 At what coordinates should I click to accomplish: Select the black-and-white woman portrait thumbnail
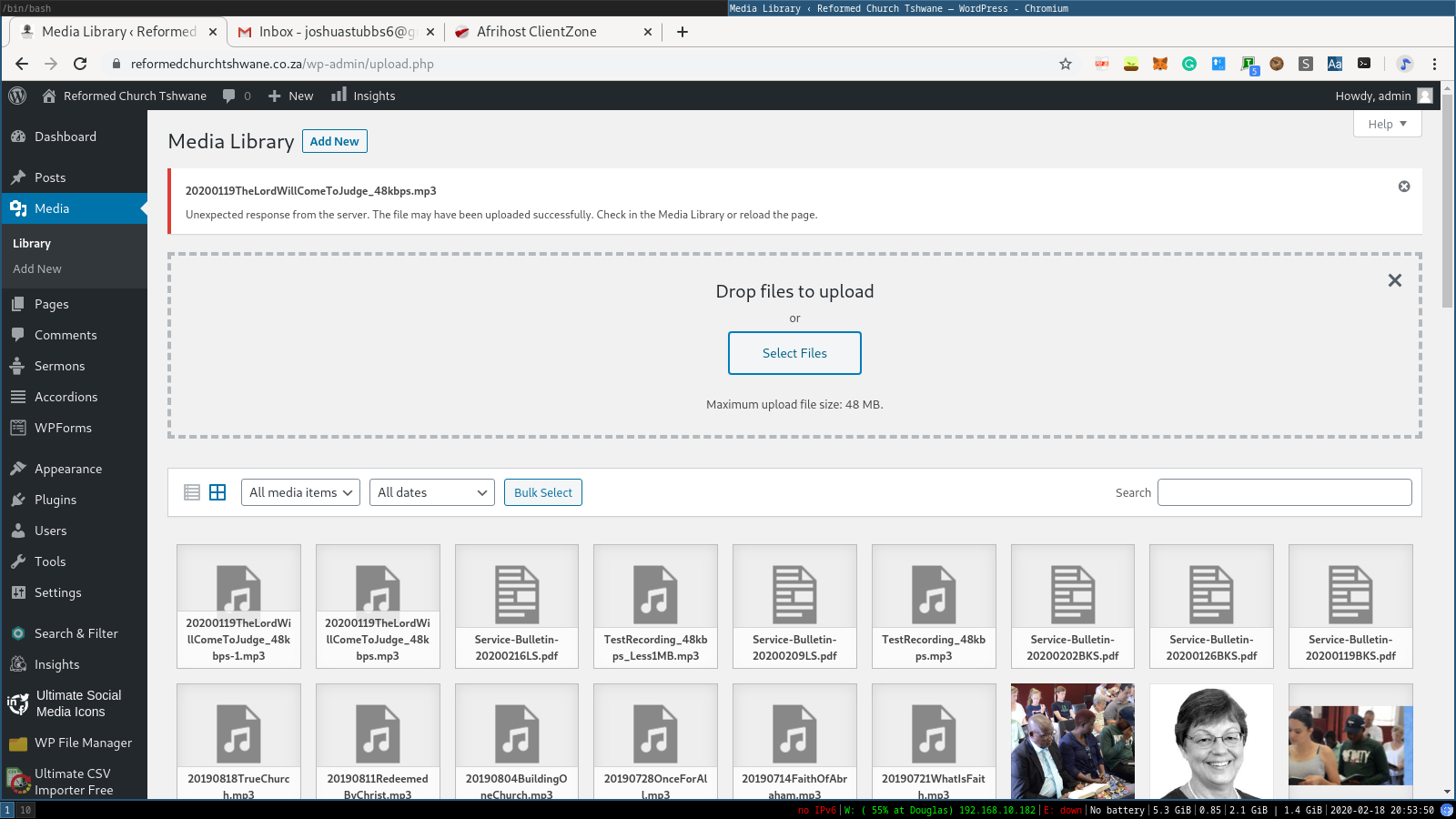1211,742
